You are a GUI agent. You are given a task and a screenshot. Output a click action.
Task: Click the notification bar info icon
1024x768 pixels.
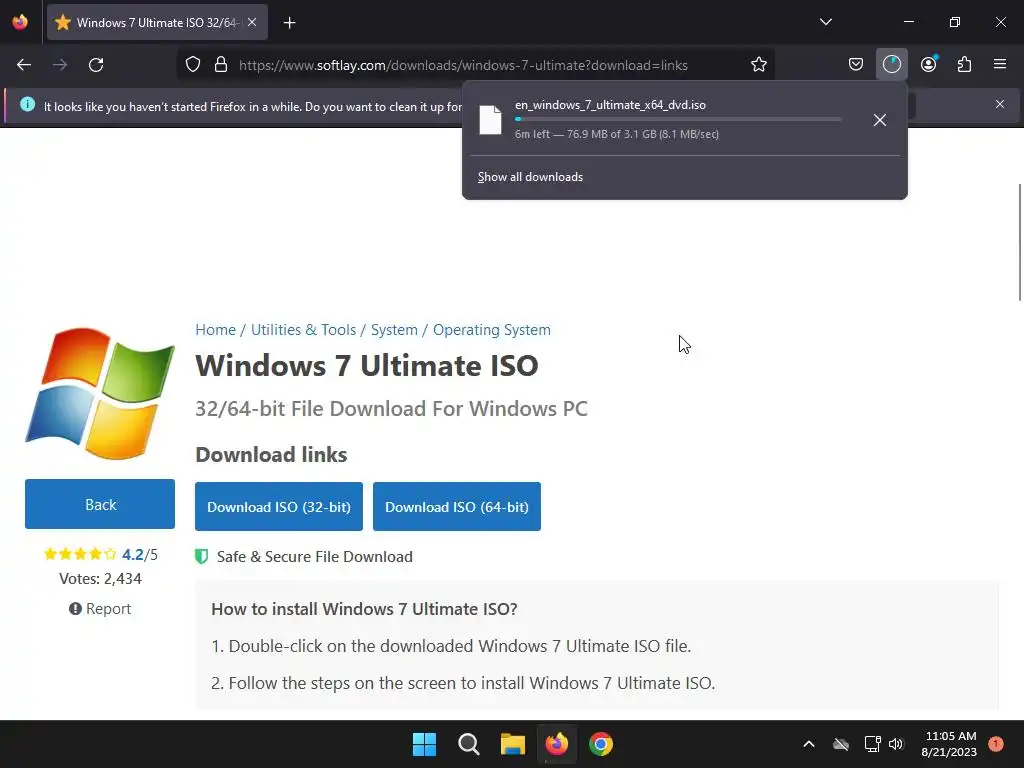pos(27,104)
